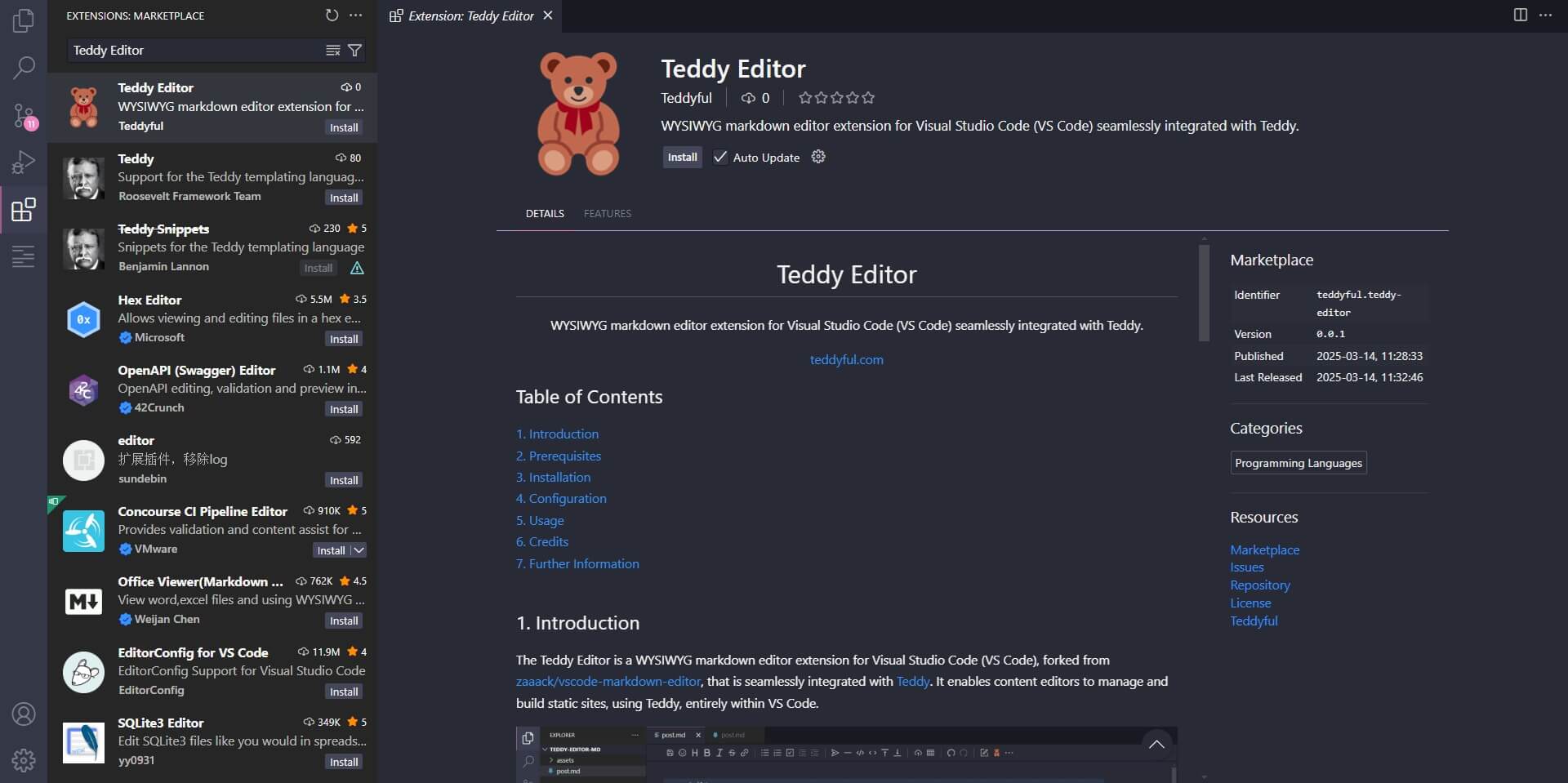Open Marketplace link under Resources
The image size is (1568, 783).
pyautogui.click(x=1264, y=549)
